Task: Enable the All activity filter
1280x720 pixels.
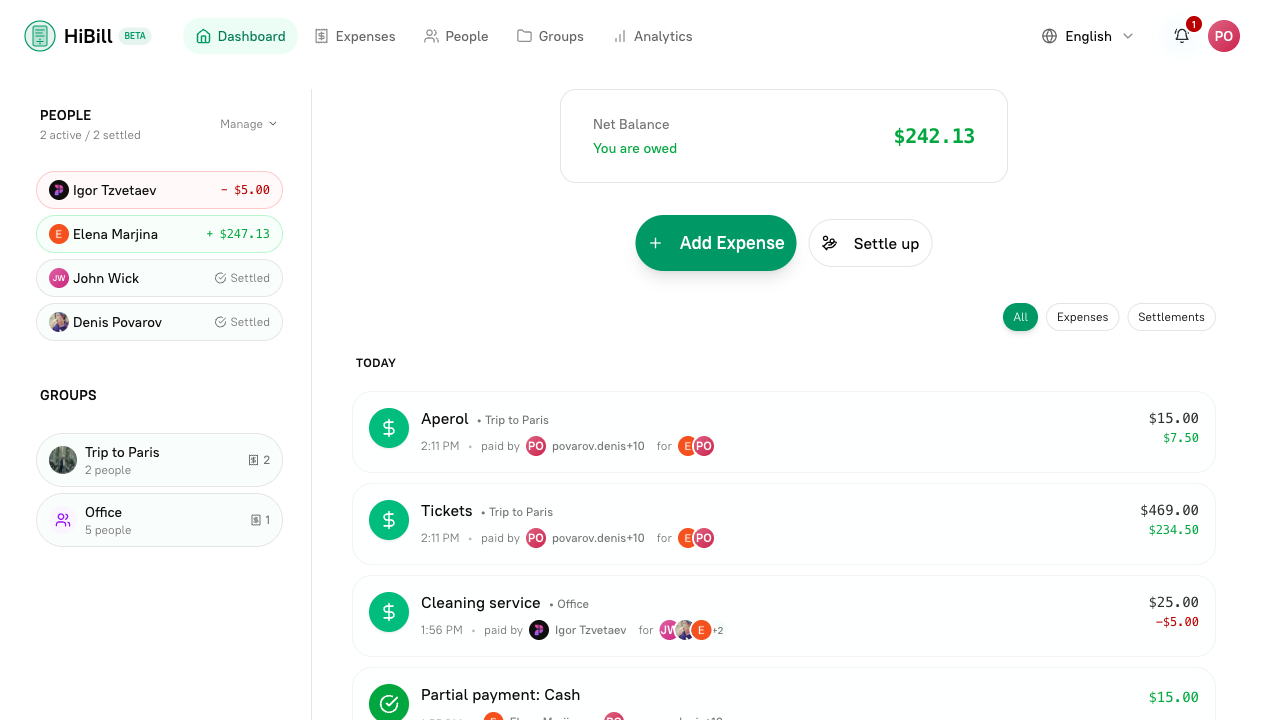Action: coord(1020,317)
